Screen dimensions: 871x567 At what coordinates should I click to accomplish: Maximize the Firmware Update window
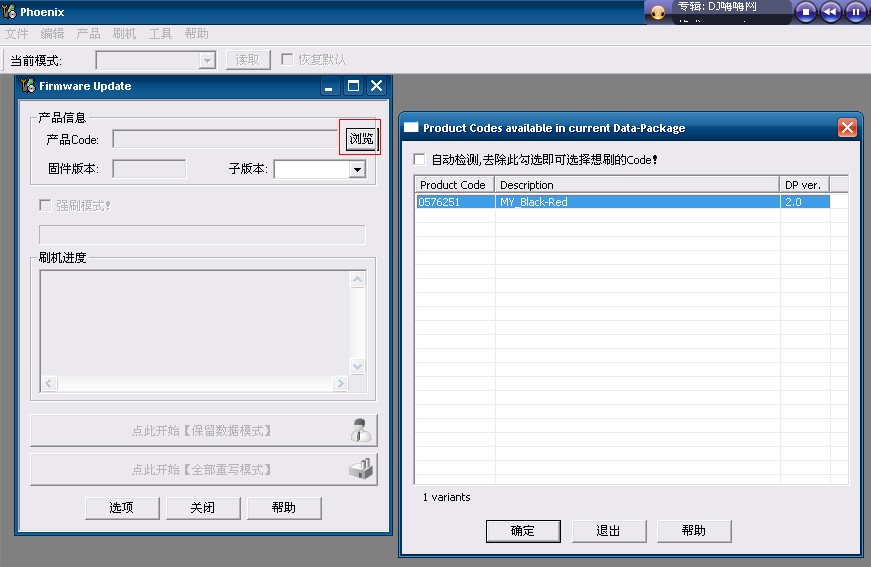pos(353,86)
